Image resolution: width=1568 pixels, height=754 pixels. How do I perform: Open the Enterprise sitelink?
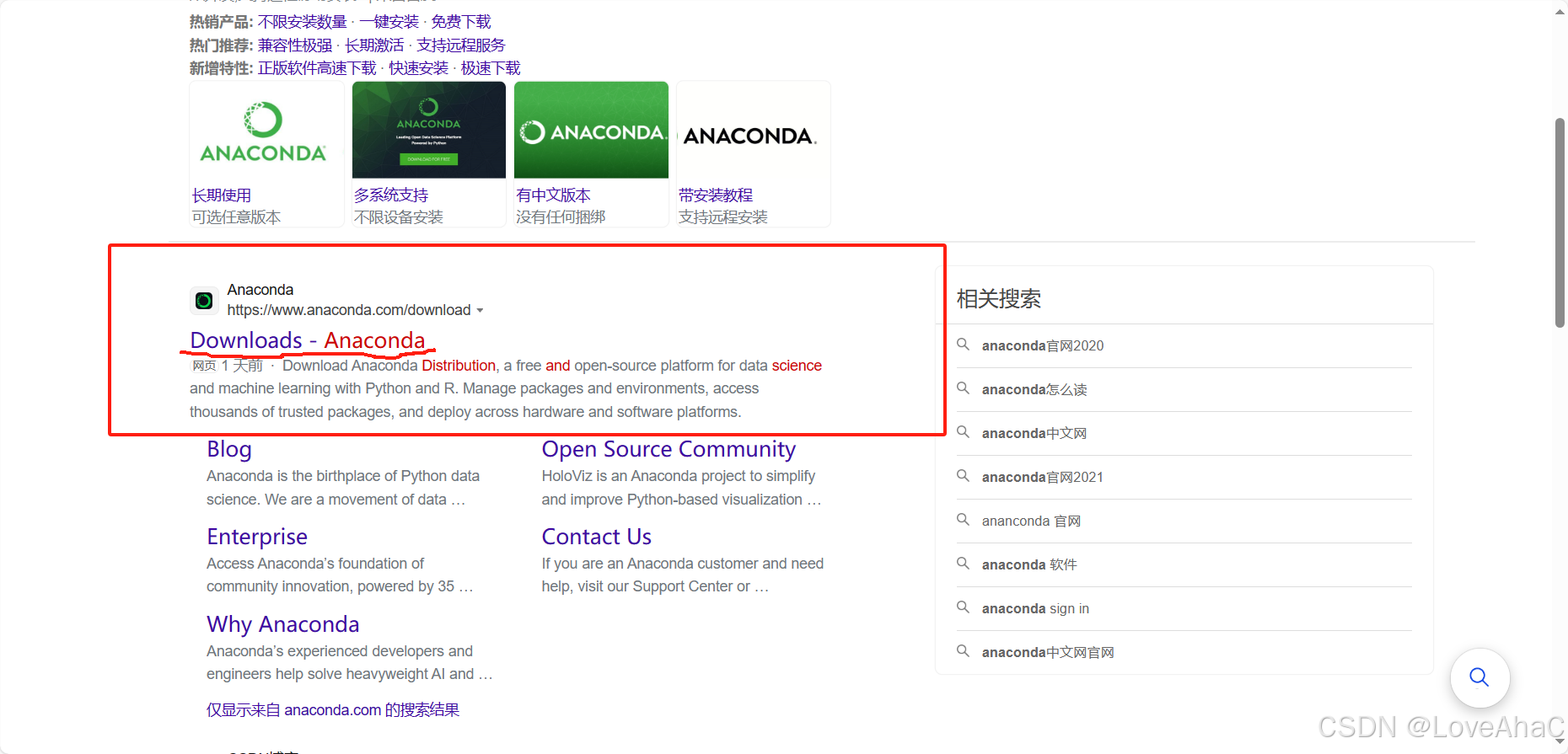[x=257, y=537]
